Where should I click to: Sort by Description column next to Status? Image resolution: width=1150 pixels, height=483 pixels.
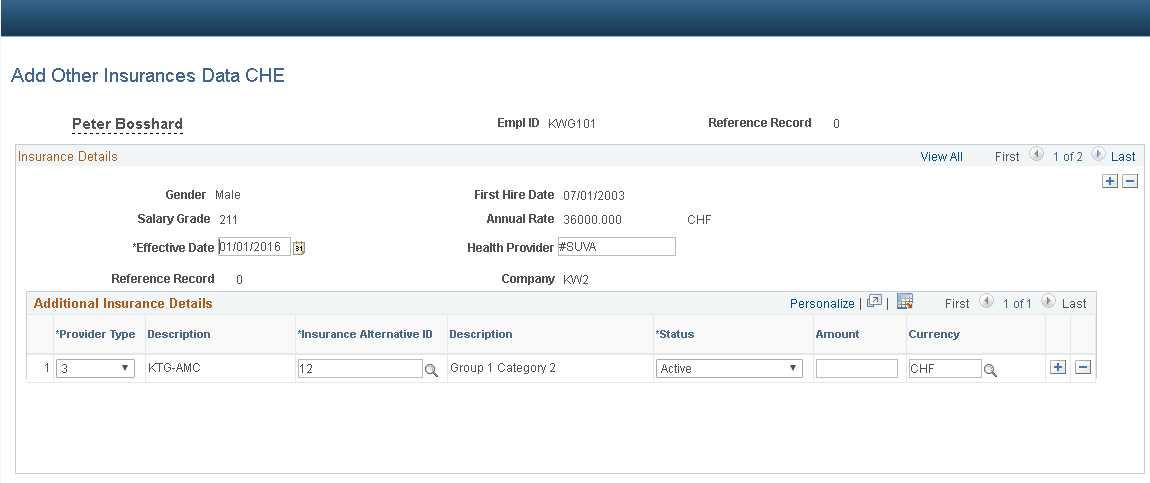[481, 334]
